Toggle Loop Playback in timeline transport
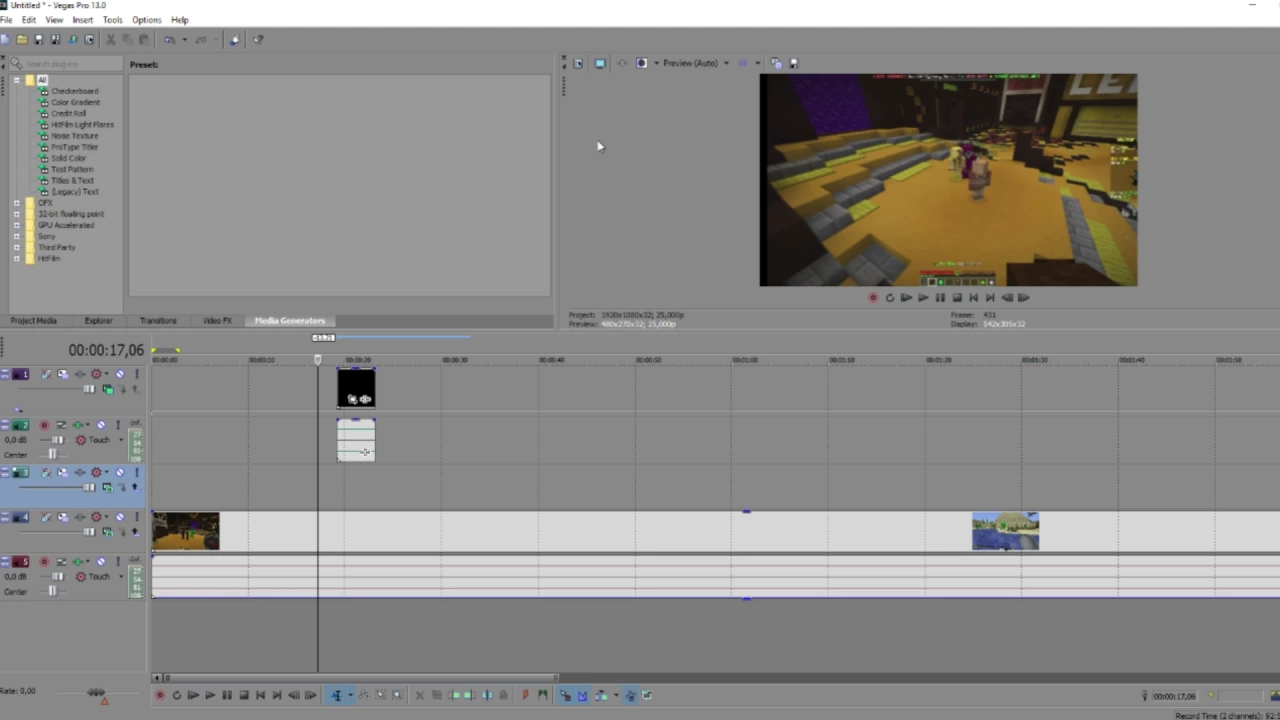Screen dimensions: 1280x720 click(177, 695)
